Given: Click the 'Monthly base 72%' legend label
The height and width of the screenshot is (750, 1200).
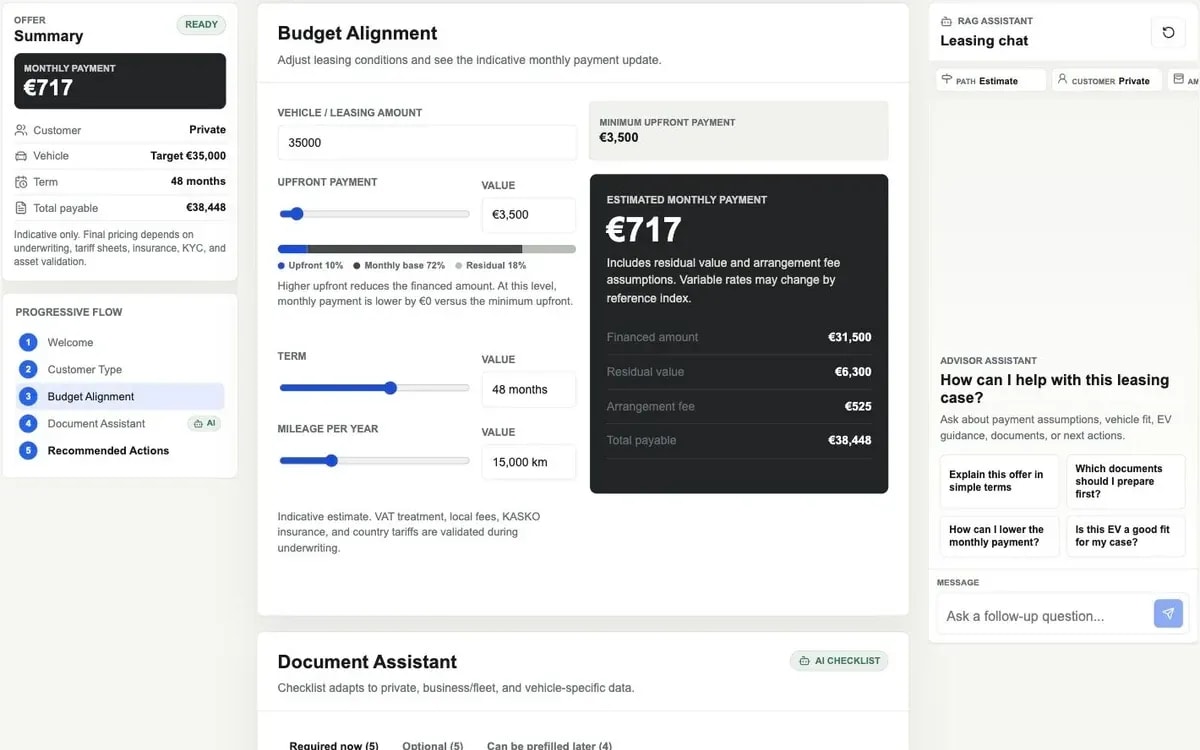Looking at the screenshot, I should pyautogui.click(x=399, y=266).
